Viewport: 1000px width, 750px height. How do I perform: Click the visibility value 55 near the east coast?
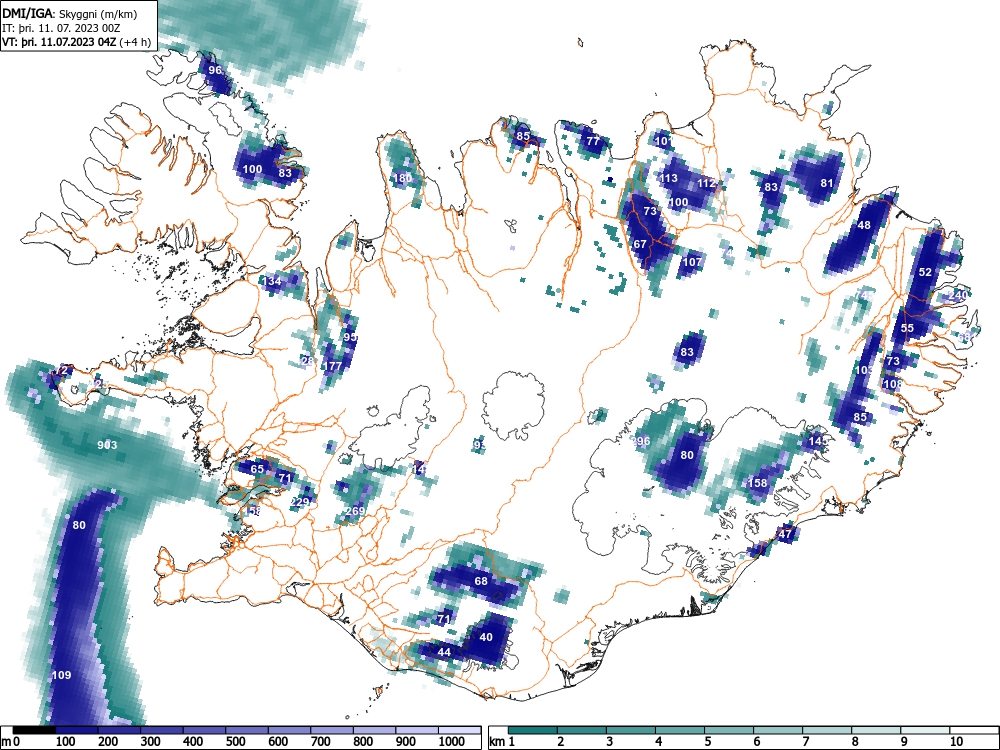907,328
